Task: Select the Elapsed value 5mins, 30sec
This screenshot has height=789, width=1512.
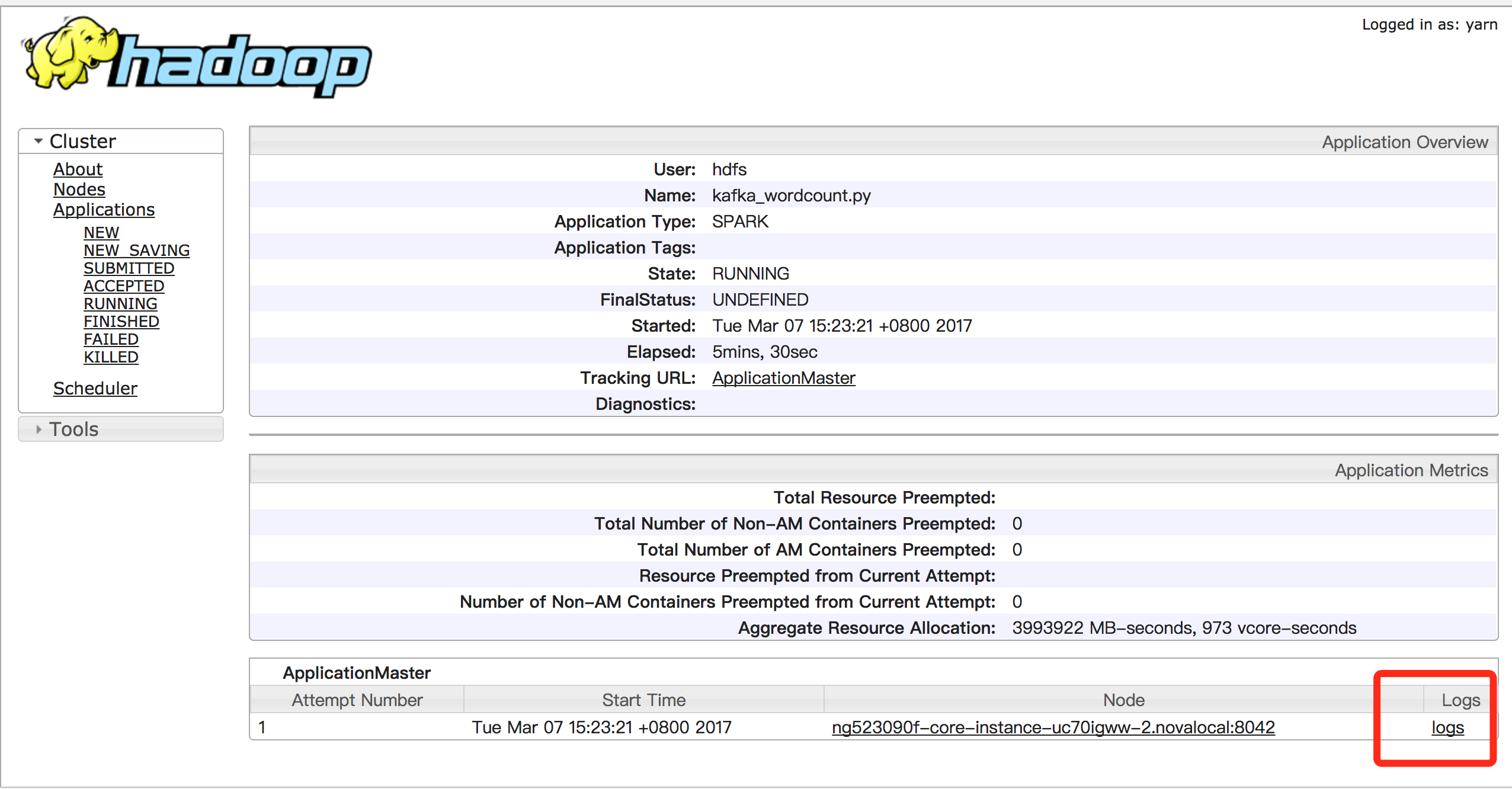Action: pos(765,352)
